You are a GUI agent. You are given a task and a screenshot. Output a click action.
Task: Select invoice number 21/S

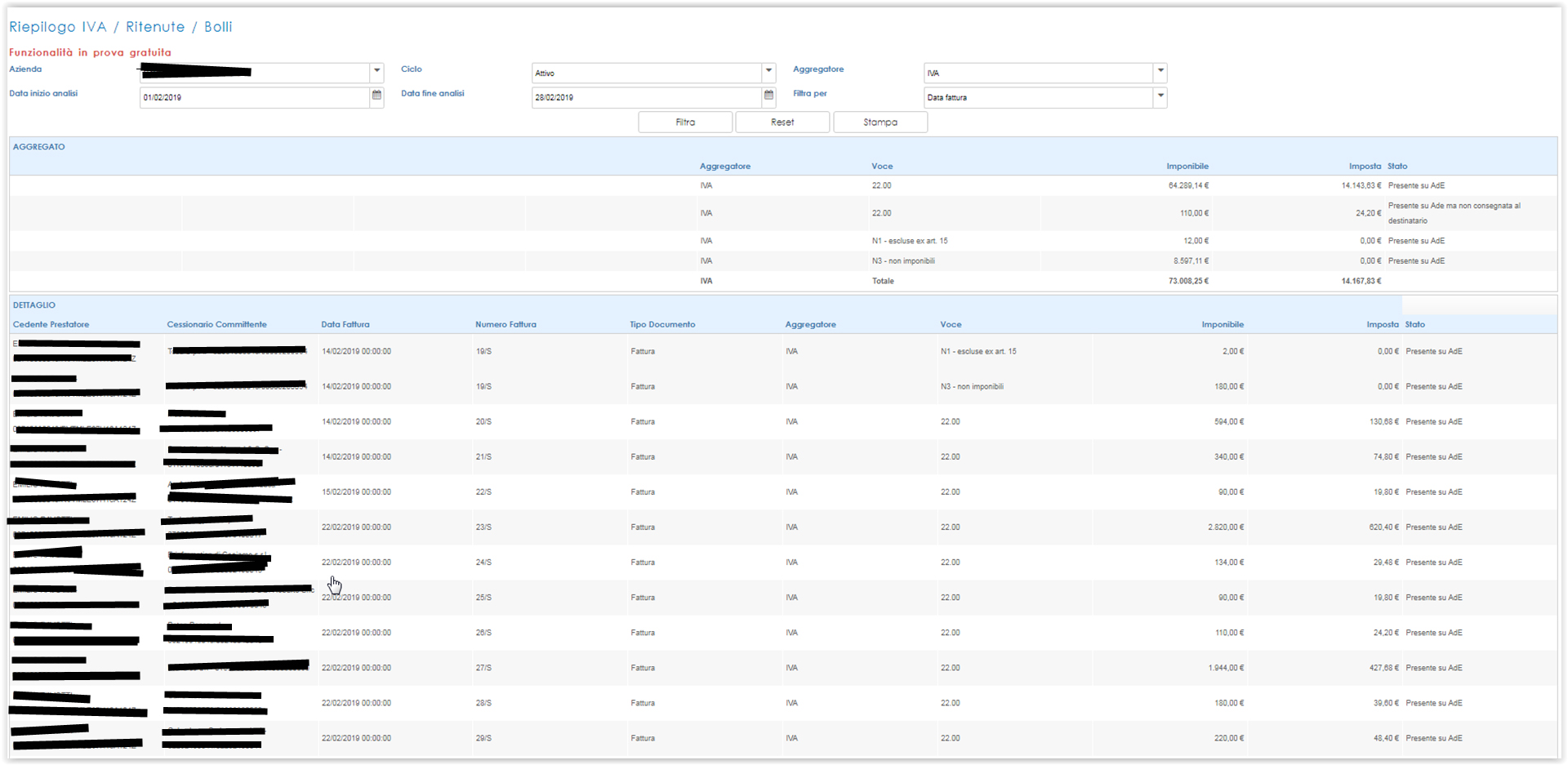click(483, 457)
